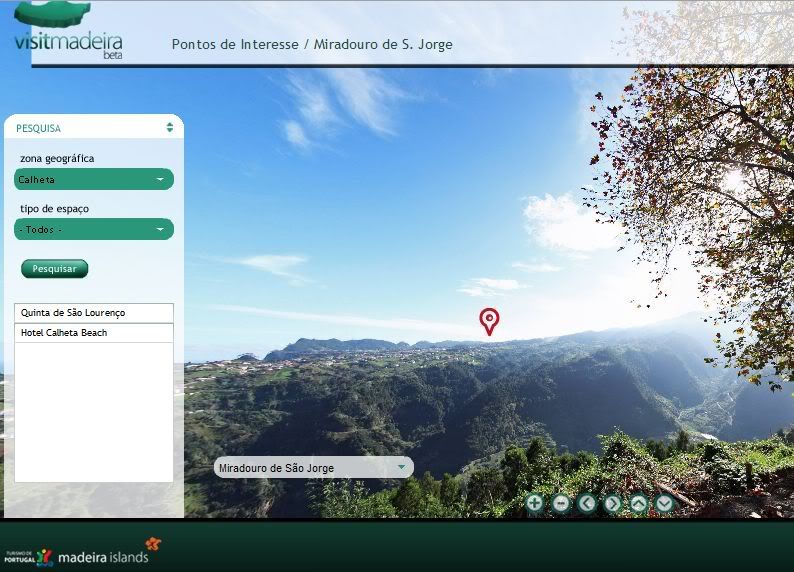The width and height of the screenshot is (794, 572).
Task: Click the PESQUISA panel header
Action: pyautogui.click(x=40, y=129)
